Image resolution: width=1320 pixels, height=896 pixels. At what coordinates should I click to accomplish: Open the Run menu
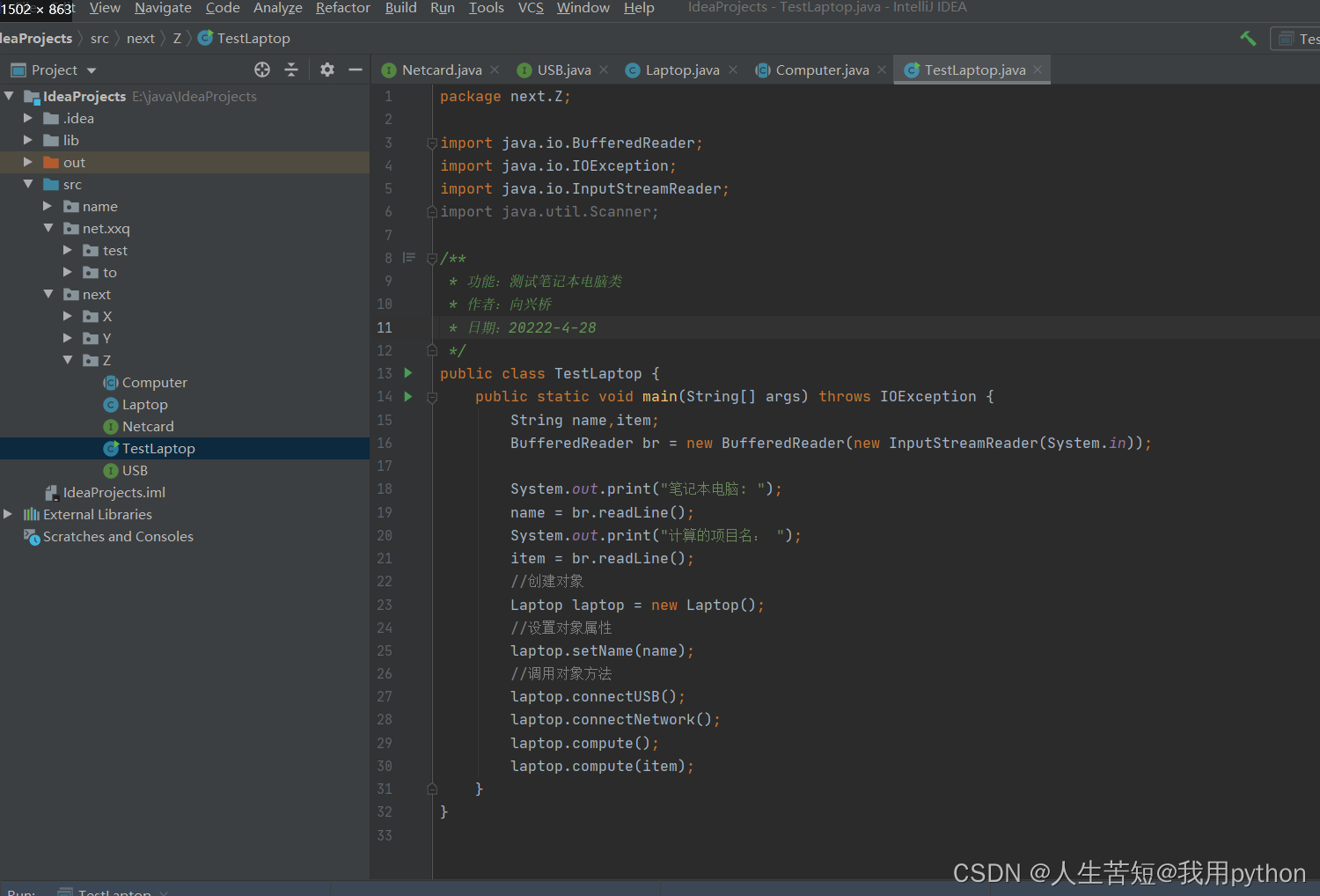(x=443, y=8)
